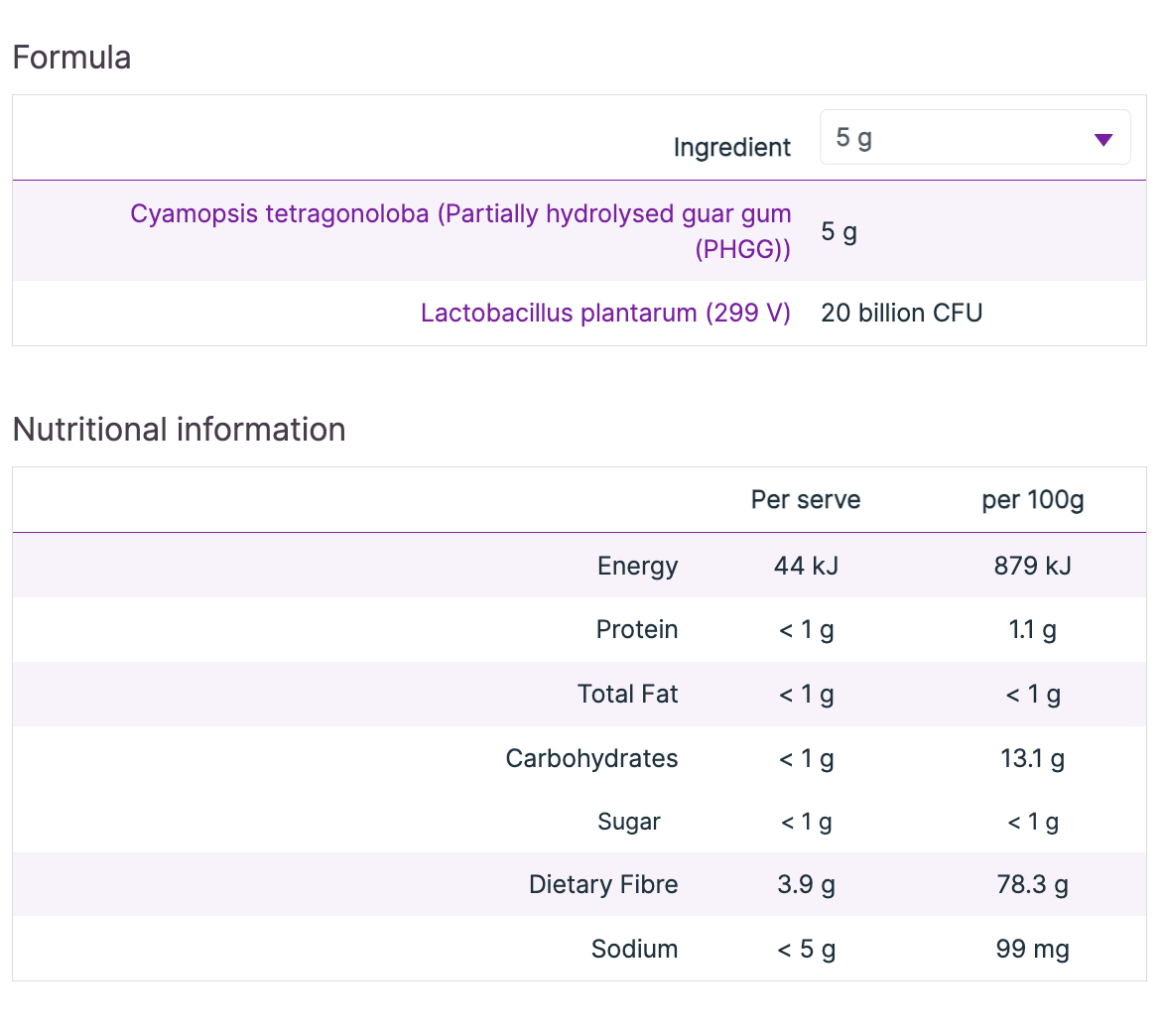Select the per 100g column header
The height and width of the screenshot is (1036, 1163).
click(x=1032, y=500)
